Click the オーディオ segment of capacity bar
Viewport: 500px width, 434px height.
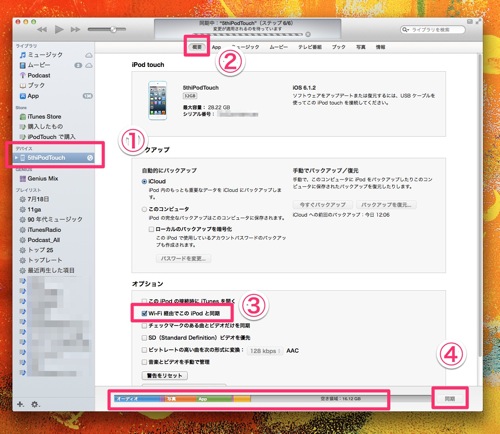click(137, 399)
